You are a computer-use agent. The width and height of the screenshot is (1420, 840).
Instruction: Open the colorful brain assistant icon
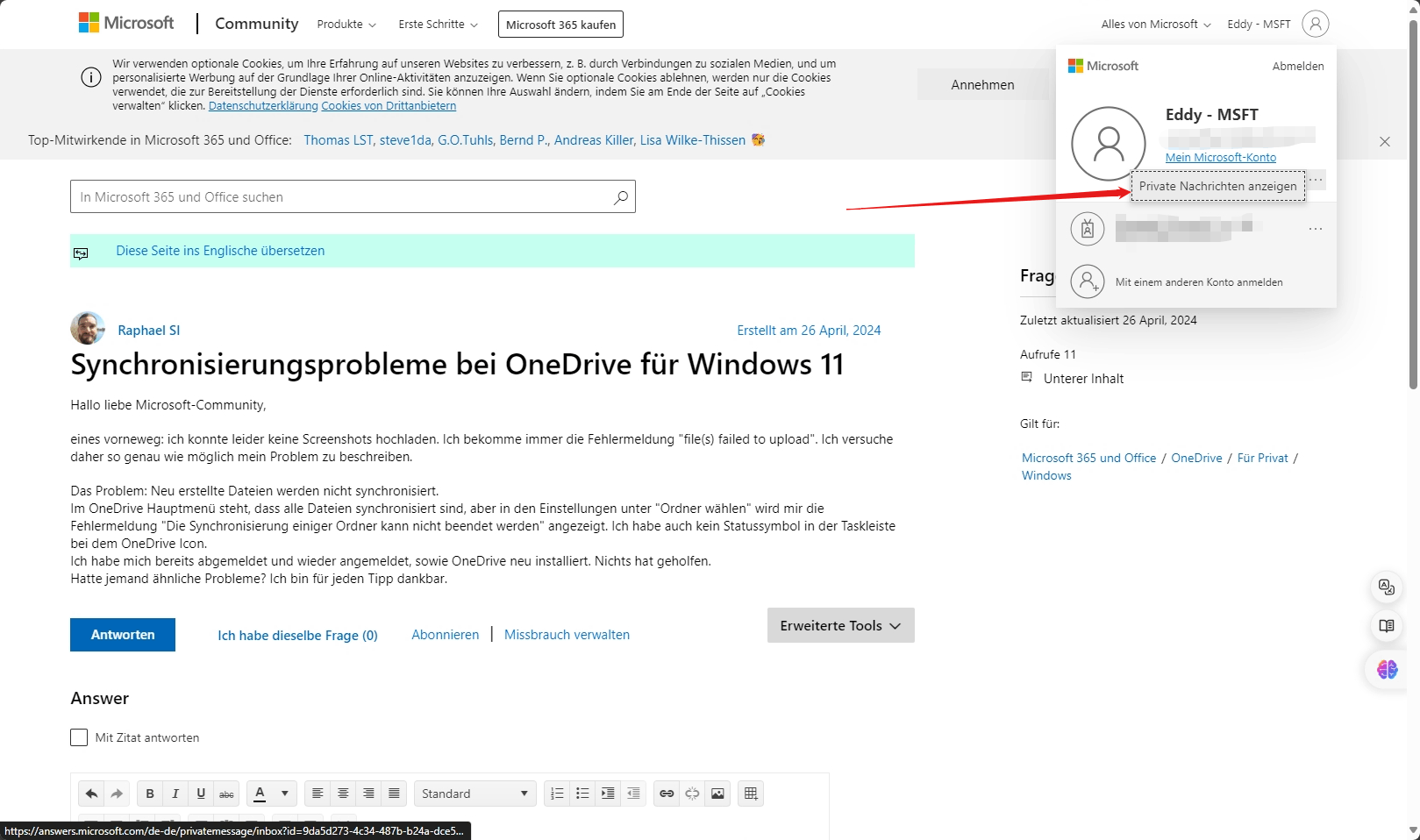1387,670
